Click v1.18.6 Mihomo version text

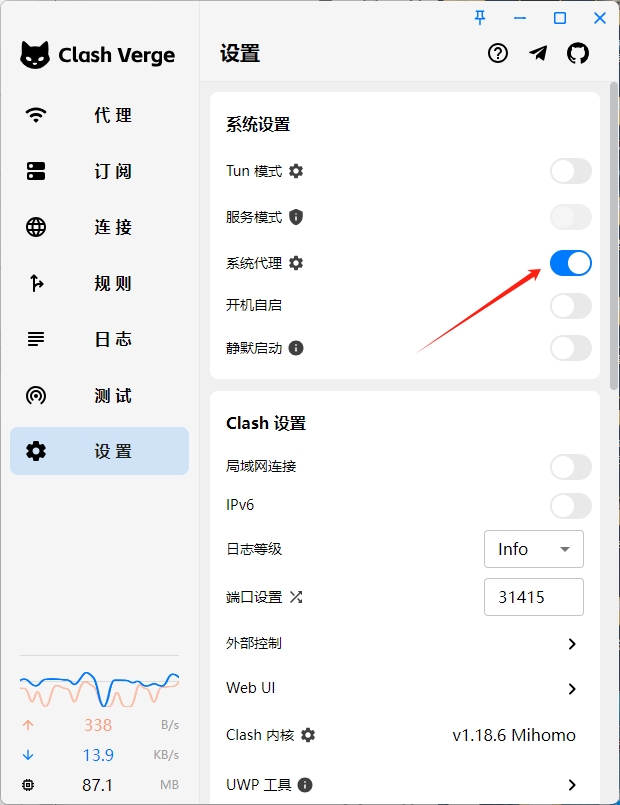tap(514, 735)
